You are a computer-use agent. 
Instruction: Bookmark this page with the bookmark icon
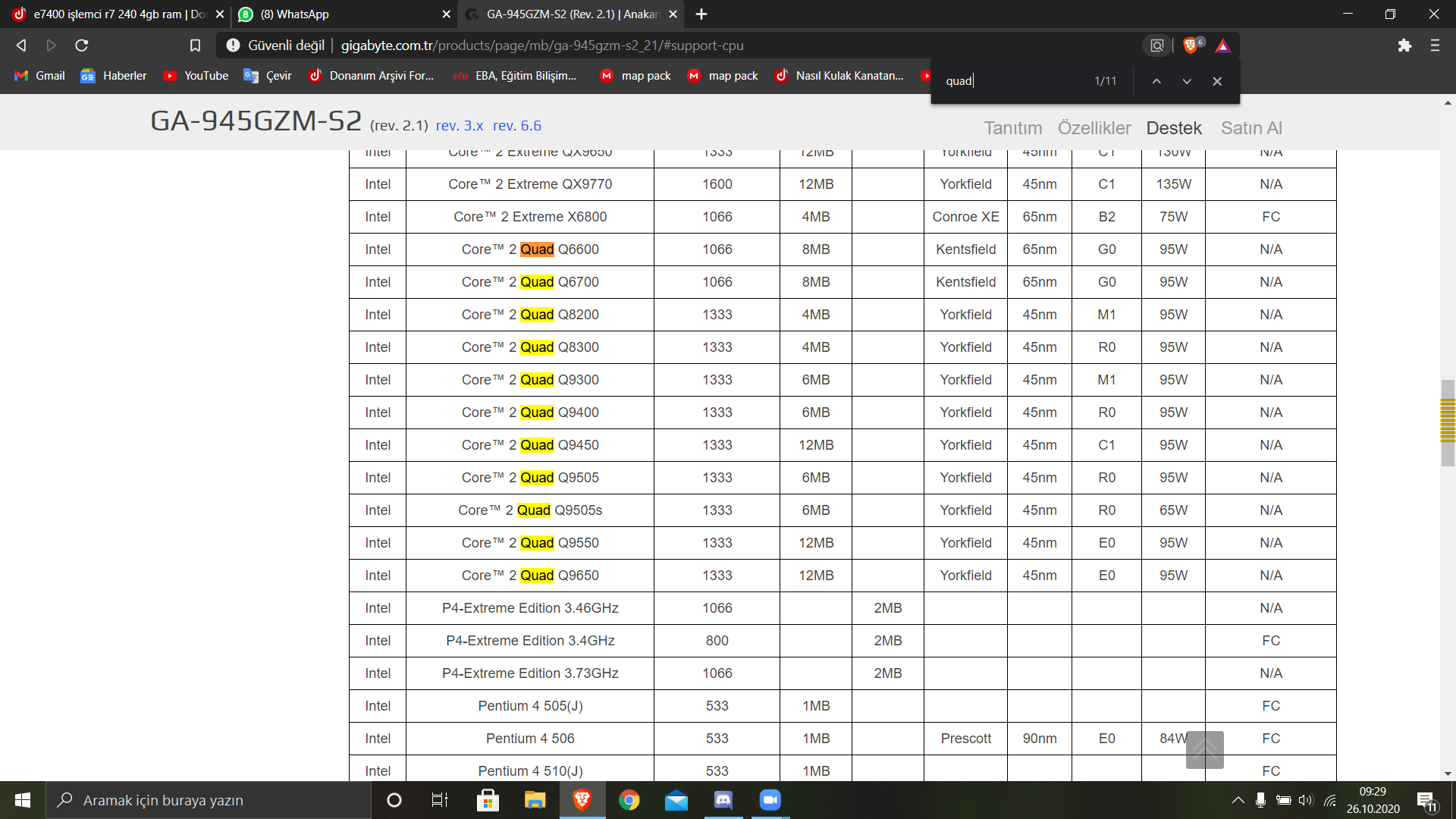tap(195, 45)
